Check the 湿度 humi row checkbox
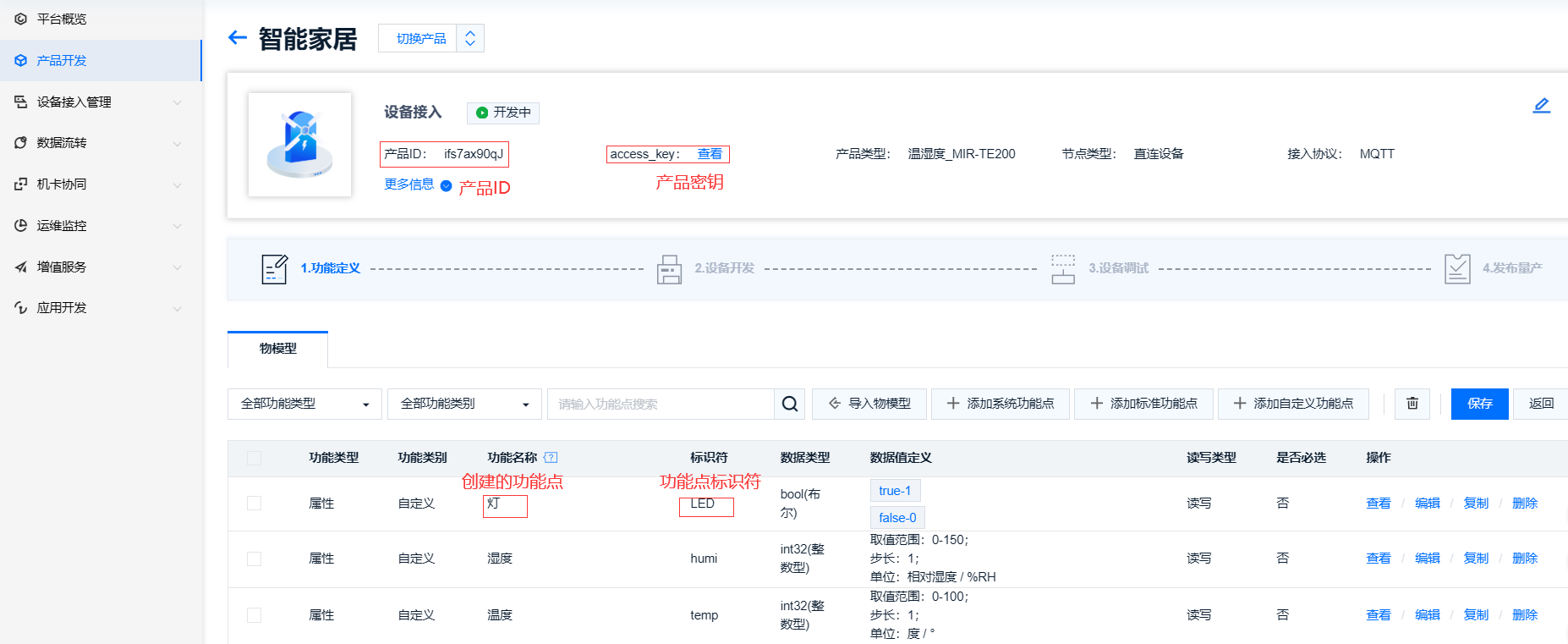The width and height of the screenshot is (1568, 644). [x=254, y=559]
